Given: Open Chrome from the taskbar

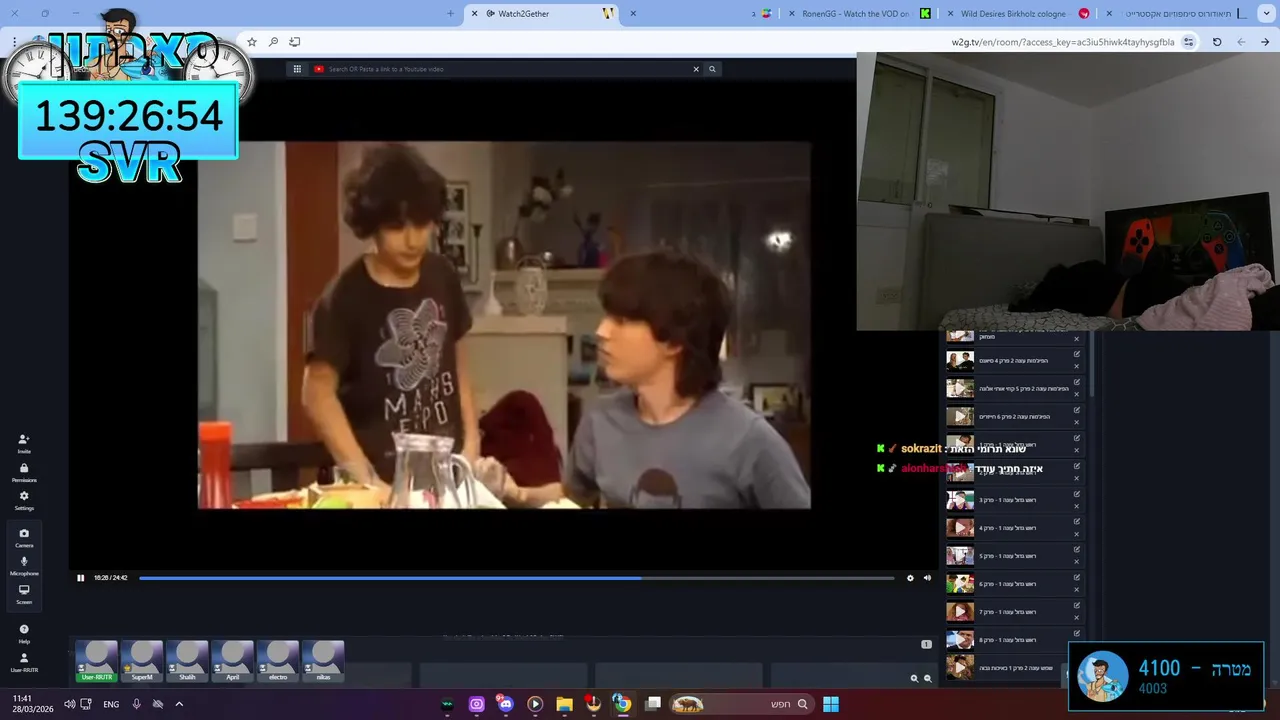Looking at the screenshot, I should point(622,704).
